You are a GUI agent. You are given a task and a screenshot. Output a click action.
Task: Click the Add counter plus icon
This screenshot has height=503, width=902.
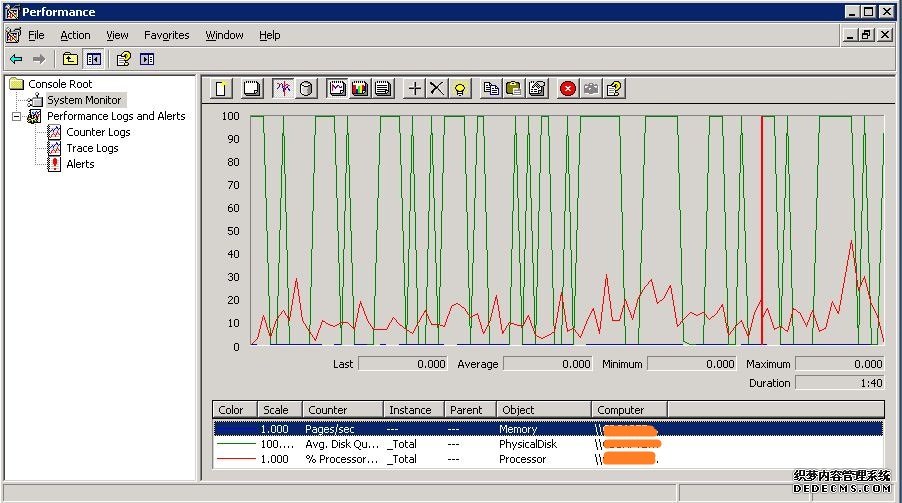pos(415,89)
